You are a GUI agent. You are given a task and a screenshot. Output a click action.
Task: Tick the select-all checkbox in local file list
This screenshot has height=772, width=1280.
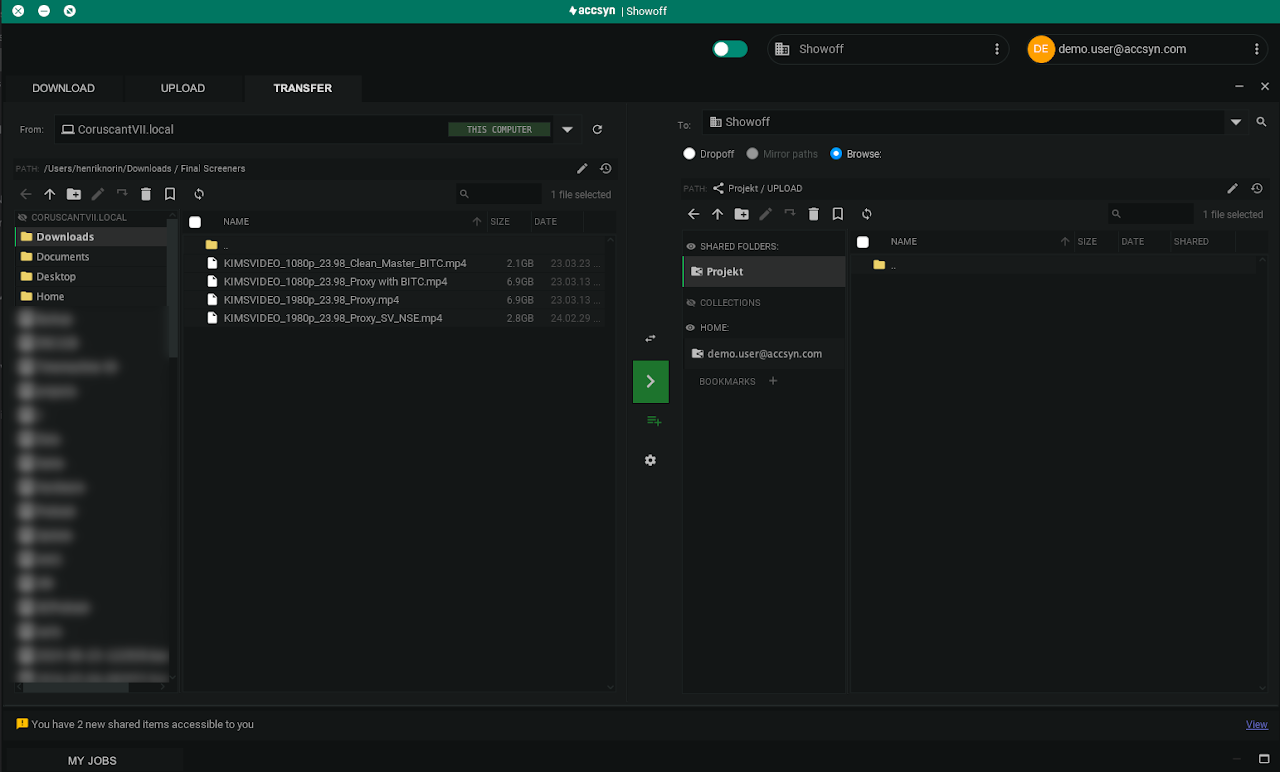pos(195,222)
